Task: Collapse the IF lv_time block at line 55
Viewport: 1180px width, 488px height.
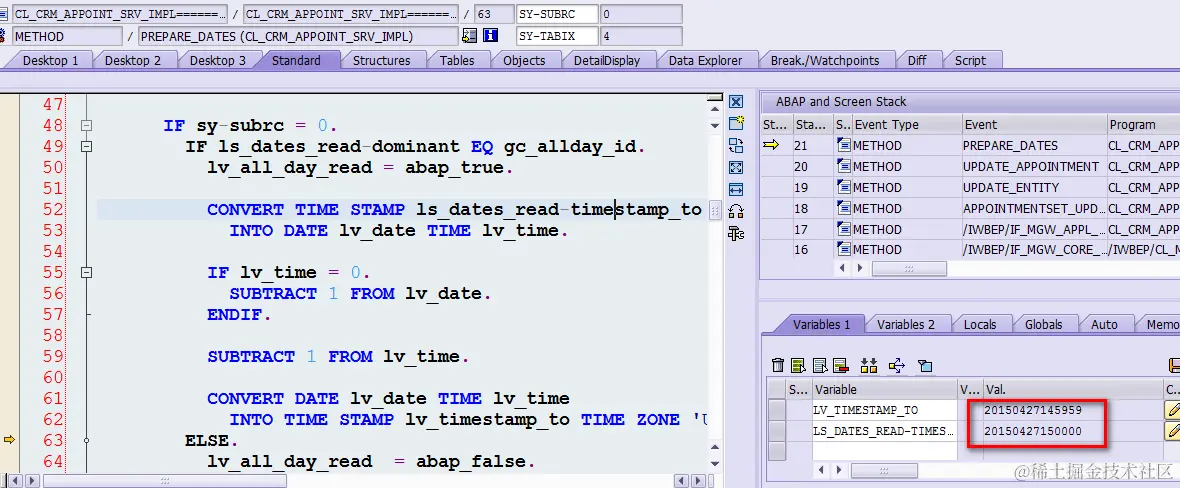Action: pyautogui.click(x=87, y=273)
